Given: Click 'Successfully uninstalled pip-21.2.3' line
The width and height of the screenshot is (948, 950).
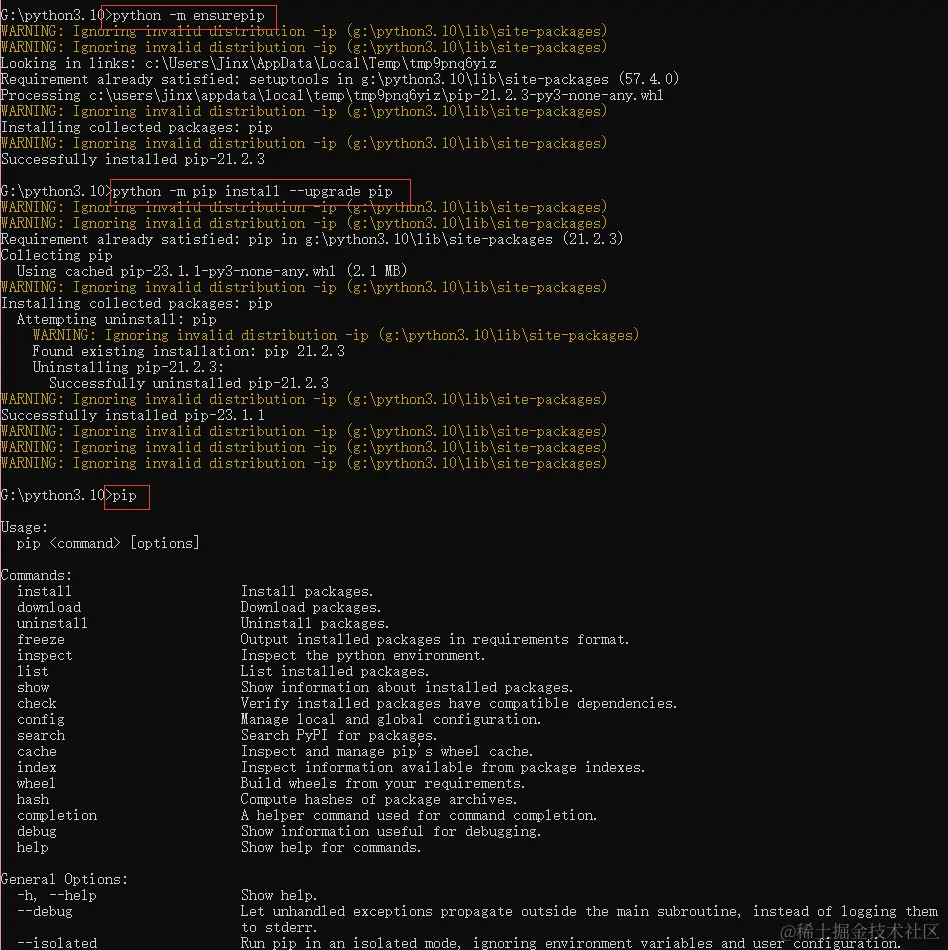Looking at the screenshot, I should click(189, 383).
